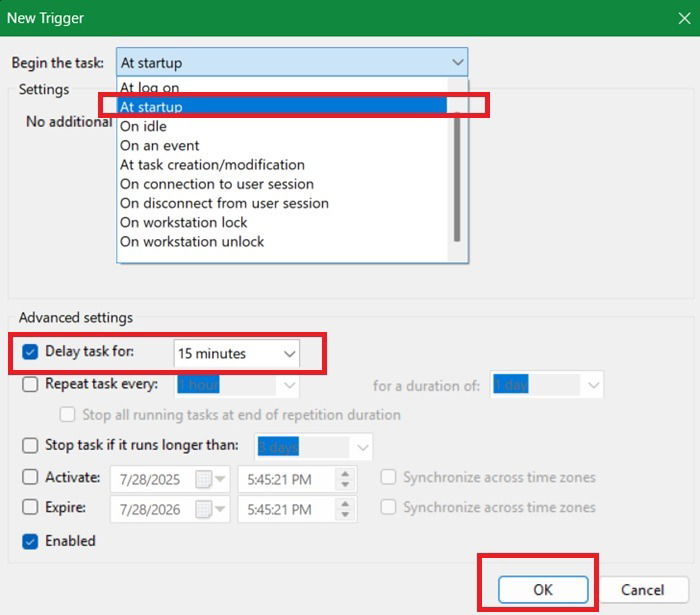This screenshot has height=615, width=700.
Task: Close the New Trigger dialog
Action: tap(681, 17)
